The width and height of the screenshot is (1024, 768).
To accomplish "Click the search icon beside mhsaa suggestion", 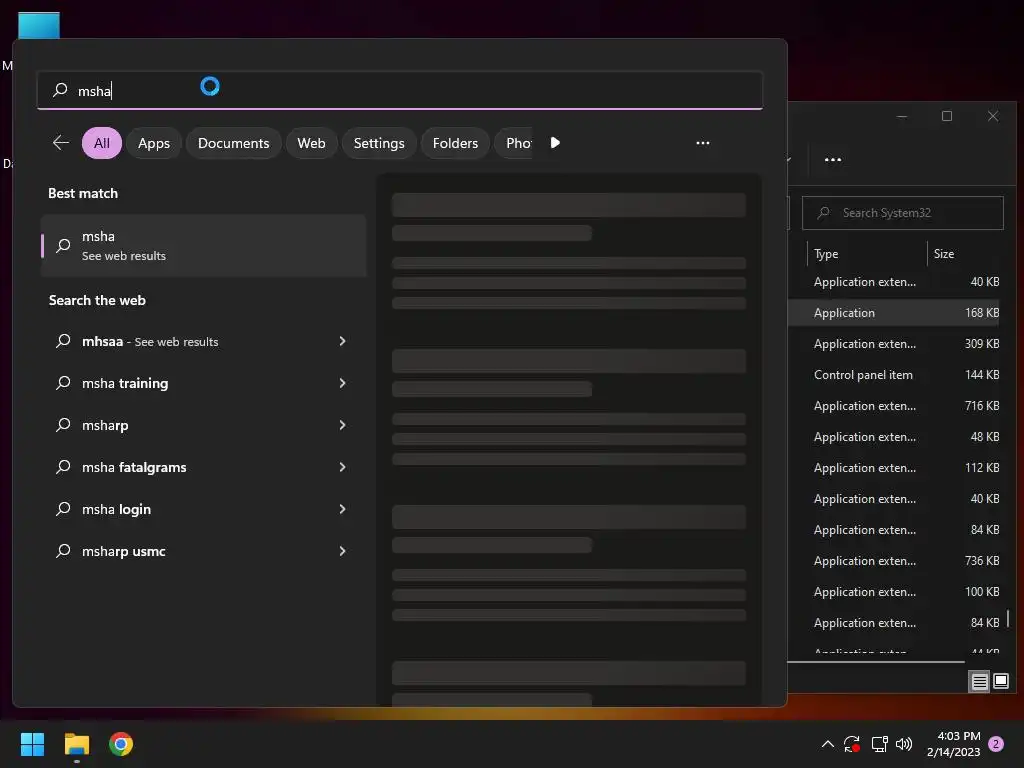I will [x=63, y=341].
